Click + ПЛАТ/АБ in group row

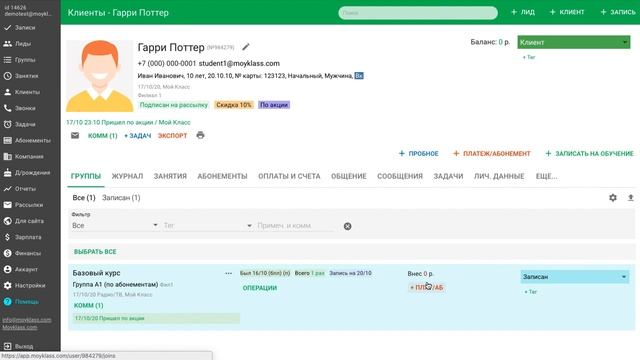[x=426, y=287]
